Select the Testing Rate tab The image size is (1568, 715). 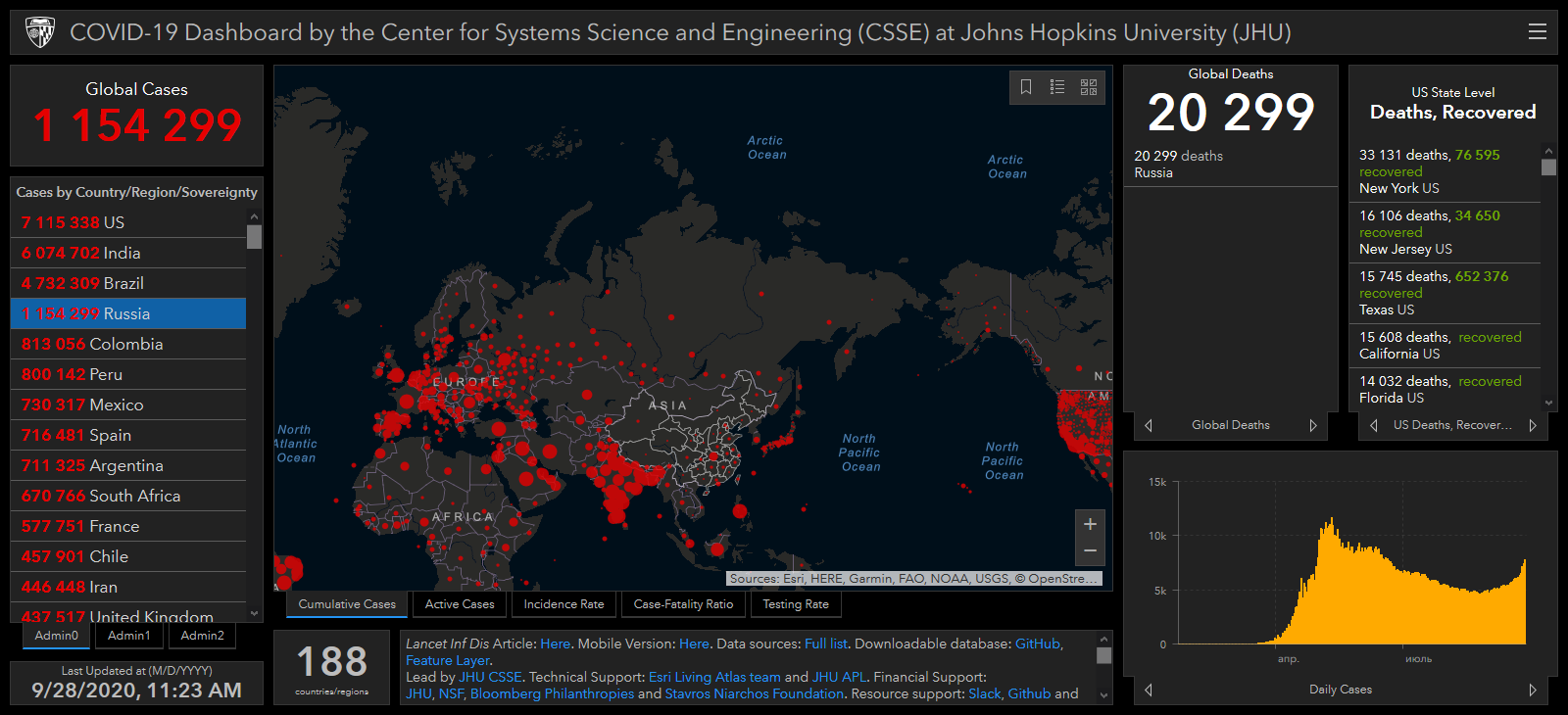[x=795, y=604]
